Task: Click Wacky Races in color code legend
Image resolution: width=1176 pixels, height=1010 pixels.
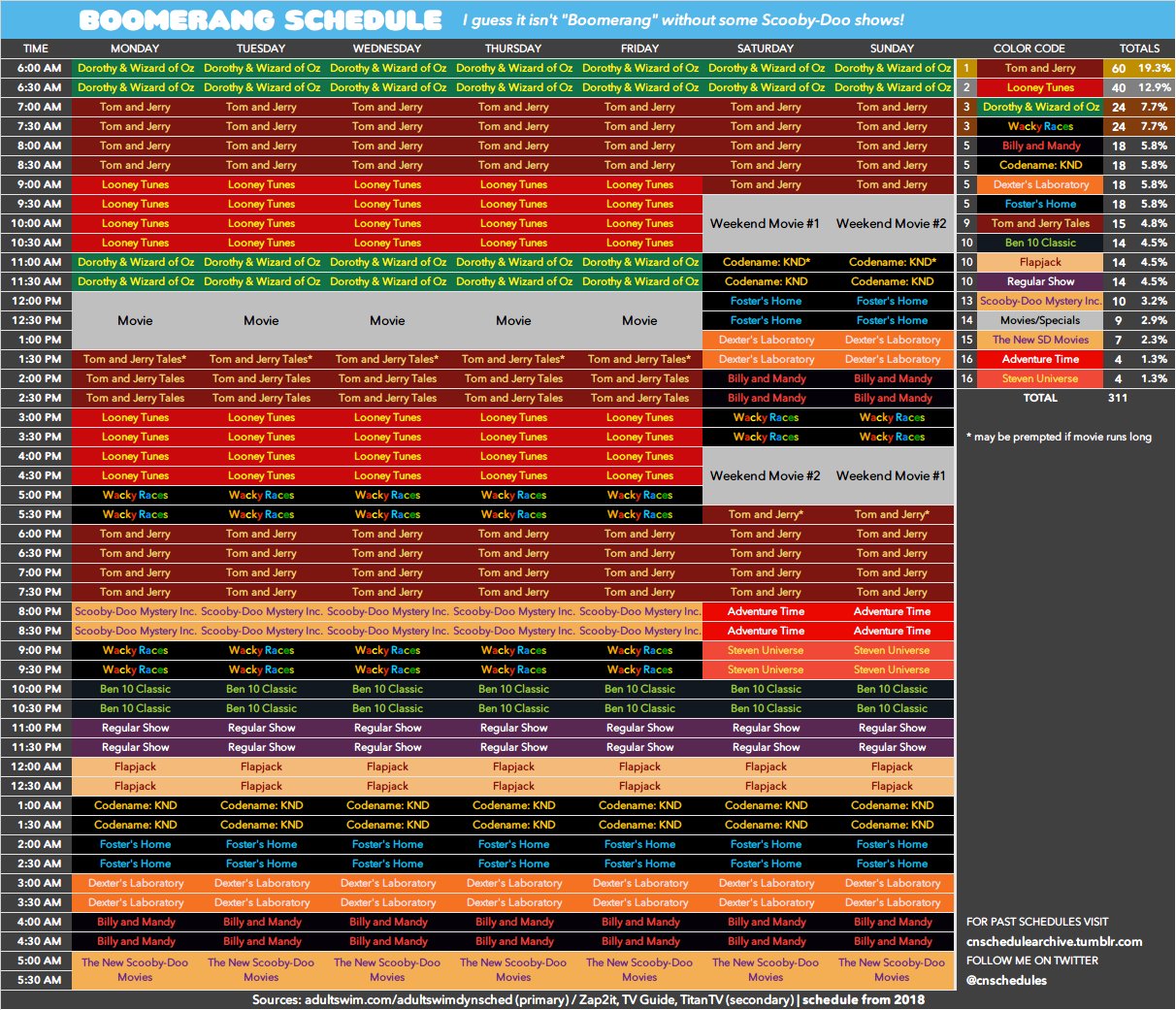Action: tap(1040, 126)
